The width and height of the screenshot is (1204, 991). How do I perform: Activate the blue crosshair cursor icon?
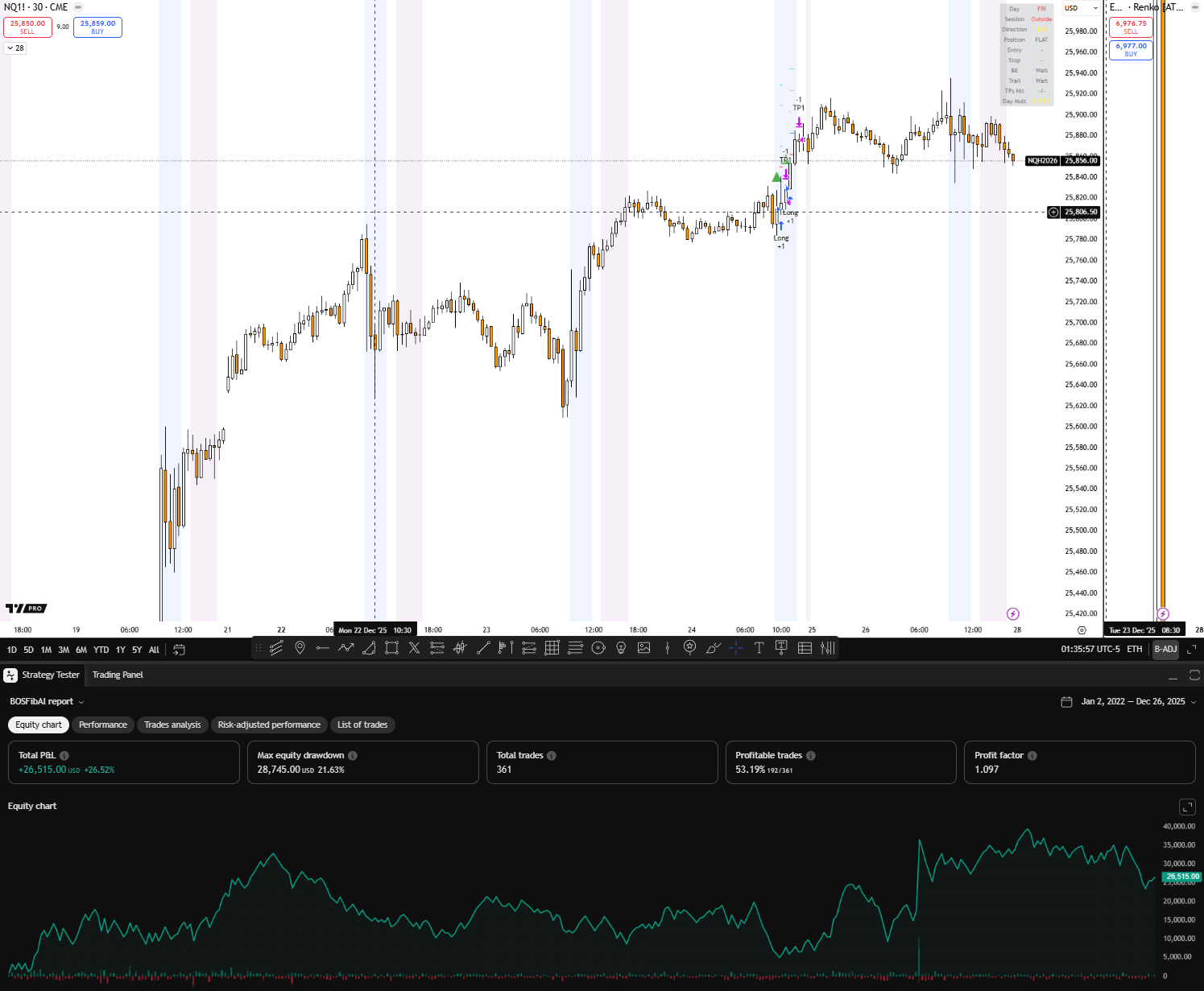pyautogui.click(x=735, y=648)
